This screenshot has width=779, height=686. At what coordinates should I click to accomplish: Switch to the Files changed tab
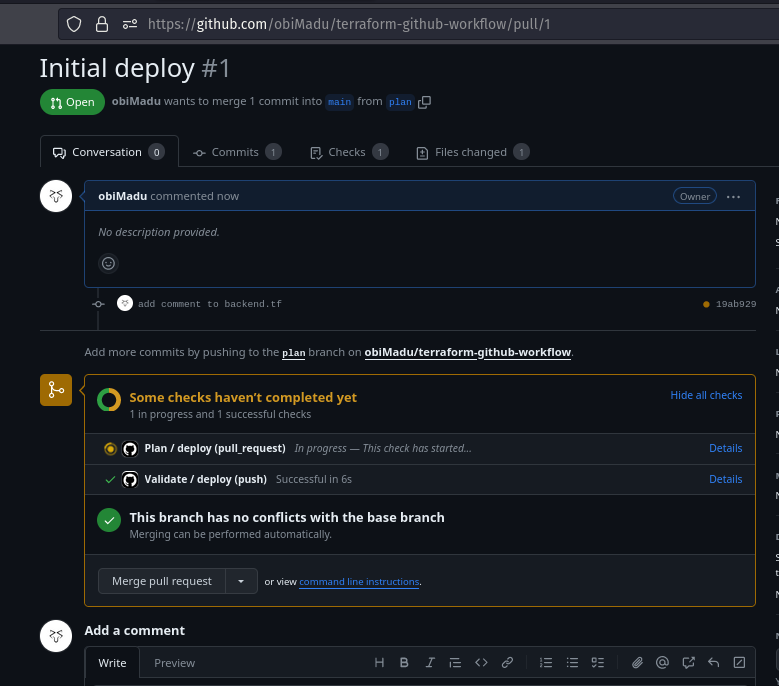pyautogui.click(x=472, y=152)
